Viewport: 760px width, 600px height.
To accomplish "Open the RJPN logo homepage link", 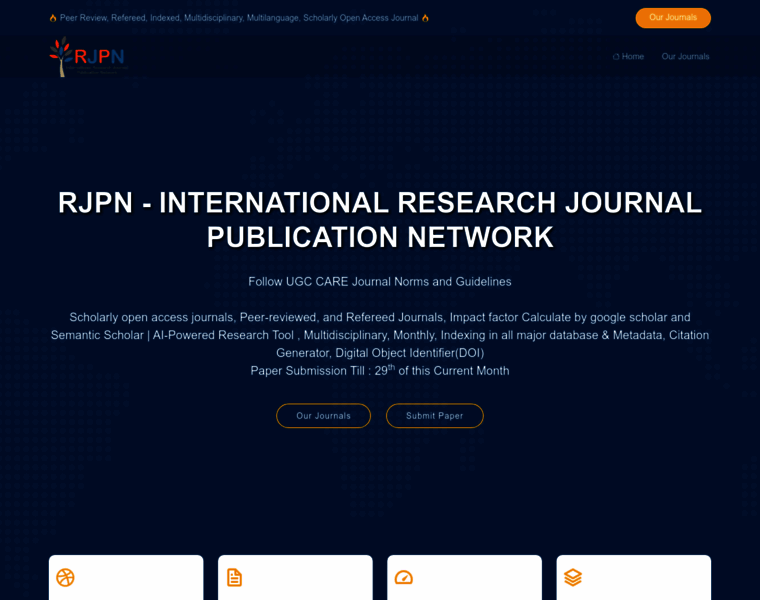I will pos(89,57).
